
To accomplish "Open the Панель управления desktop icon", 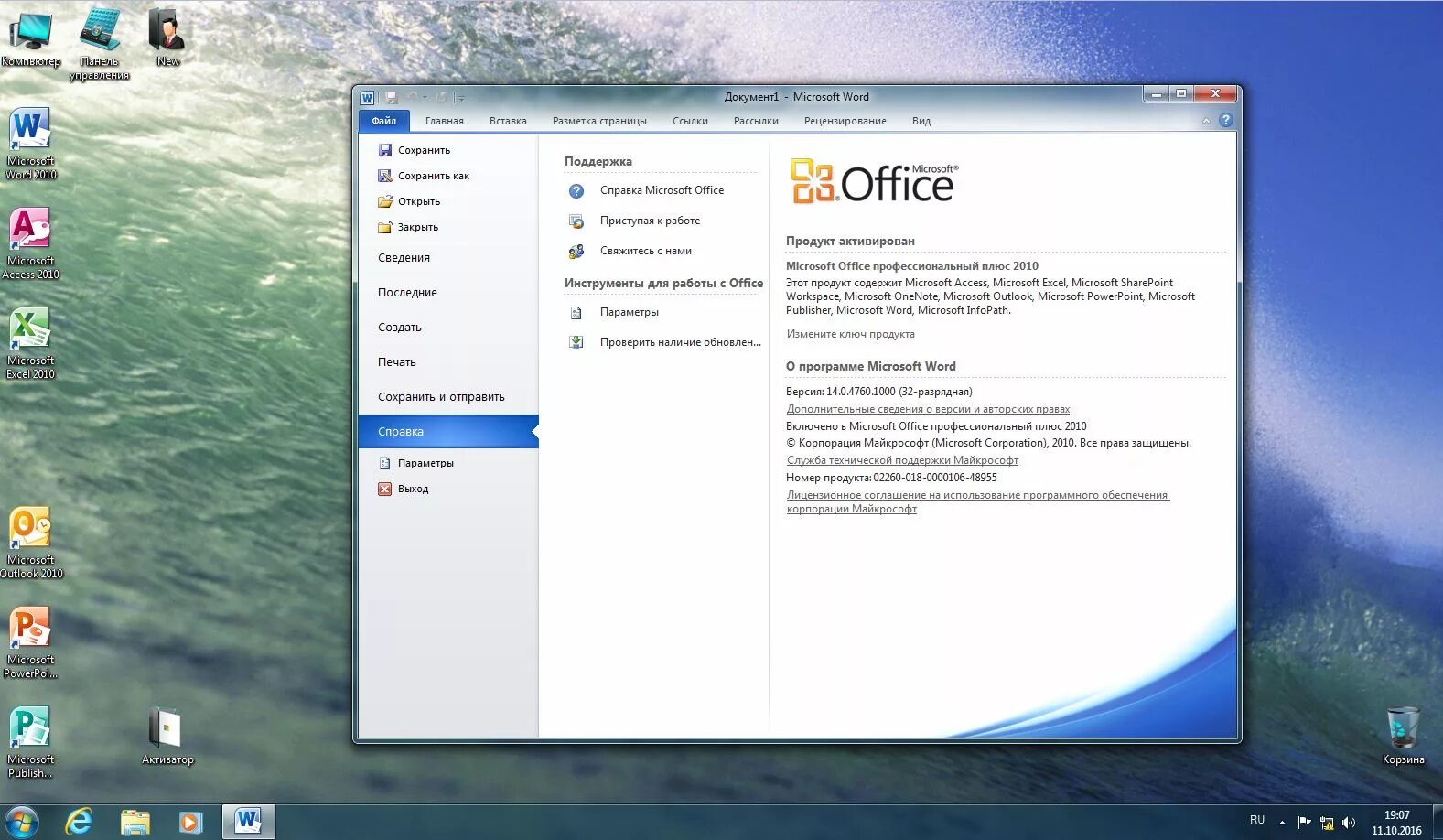I will (99, 43).
